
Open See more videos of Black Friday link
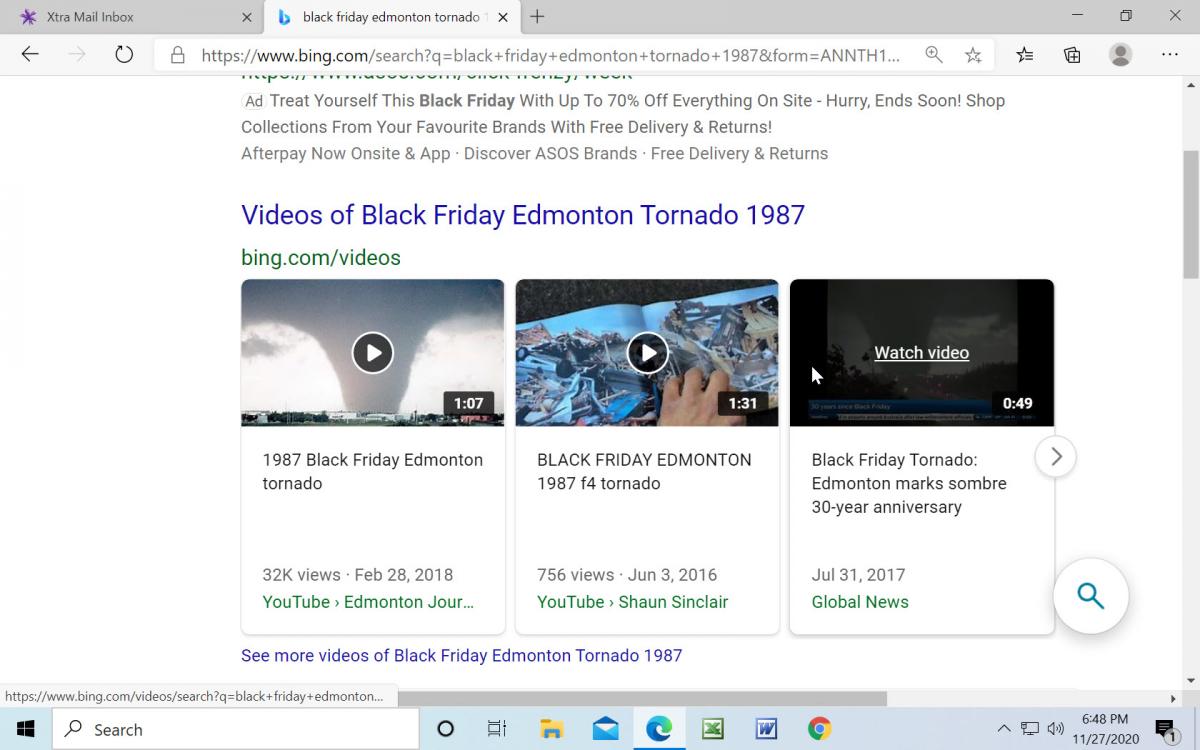pyautogui.click(x=461, y=656)
